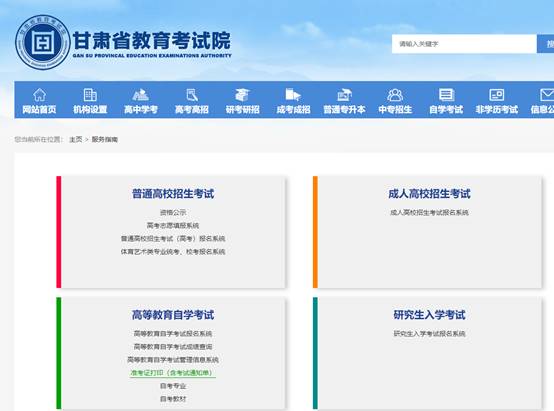Click the building icon above 机构设置

coord(90,94)
